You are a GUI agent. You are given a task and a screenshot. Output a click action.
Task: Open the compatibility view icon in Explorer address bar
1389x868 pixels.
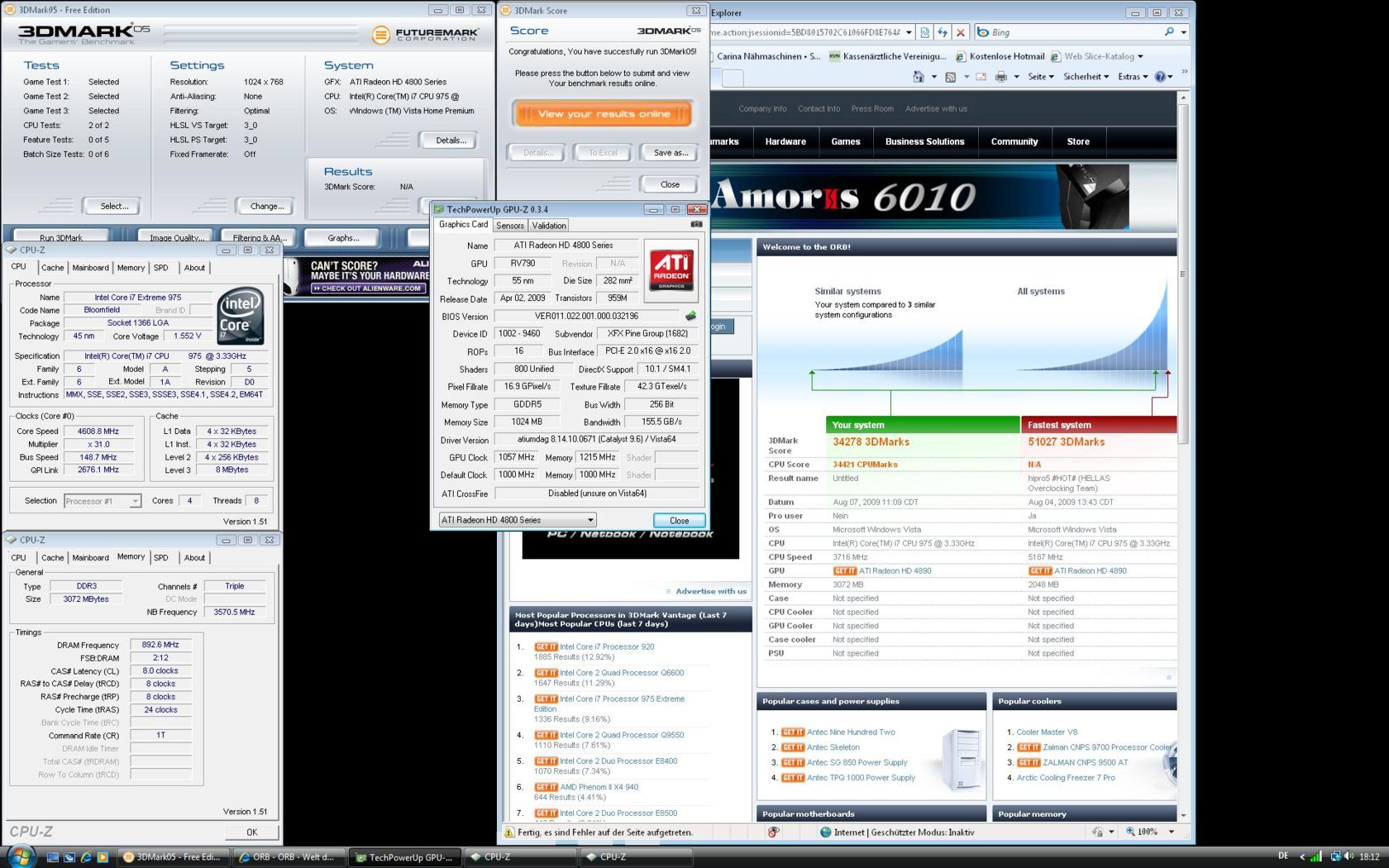(925, 32)
